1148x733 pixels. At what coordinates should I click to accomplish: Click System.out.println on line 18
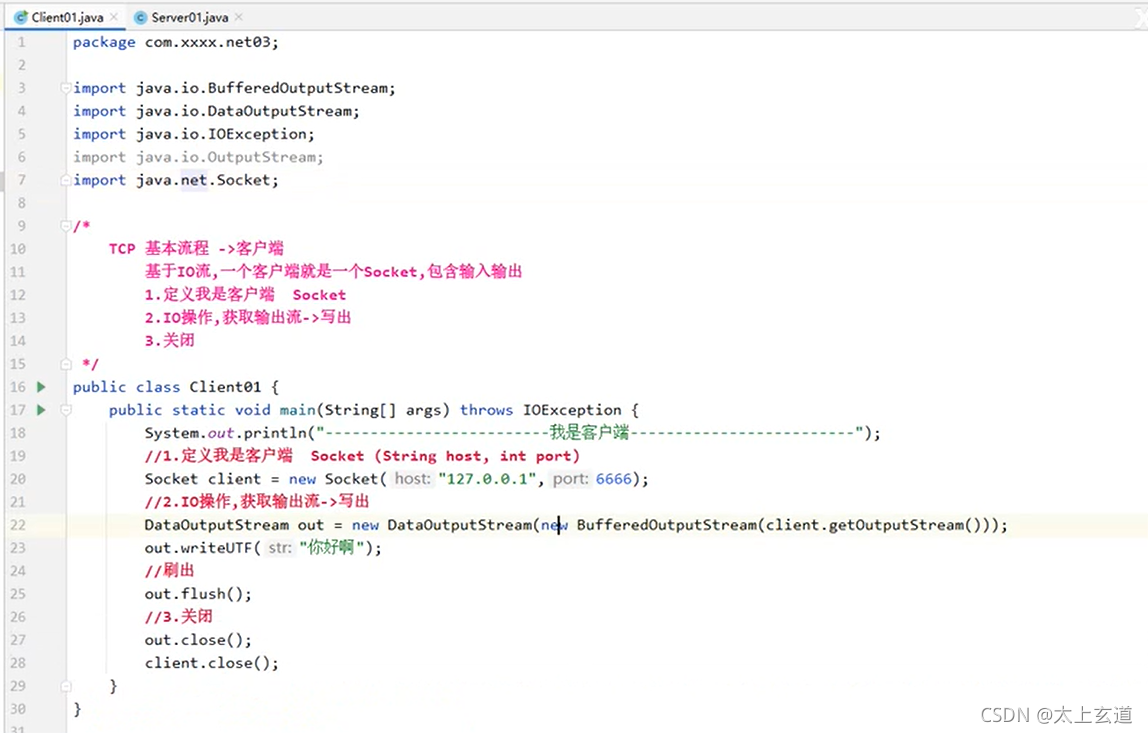(x=226, y=433)
